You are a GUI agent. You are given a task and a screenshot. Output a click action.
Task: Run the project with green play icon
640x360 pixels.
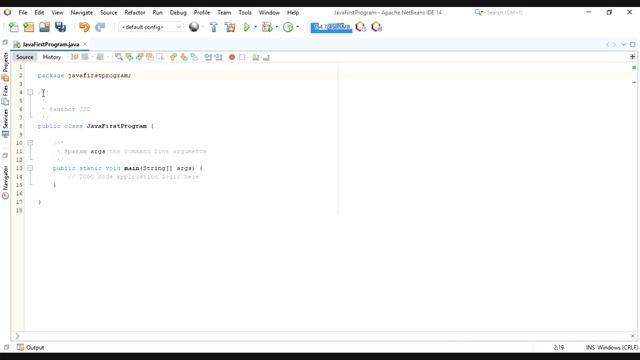(247, 27)
